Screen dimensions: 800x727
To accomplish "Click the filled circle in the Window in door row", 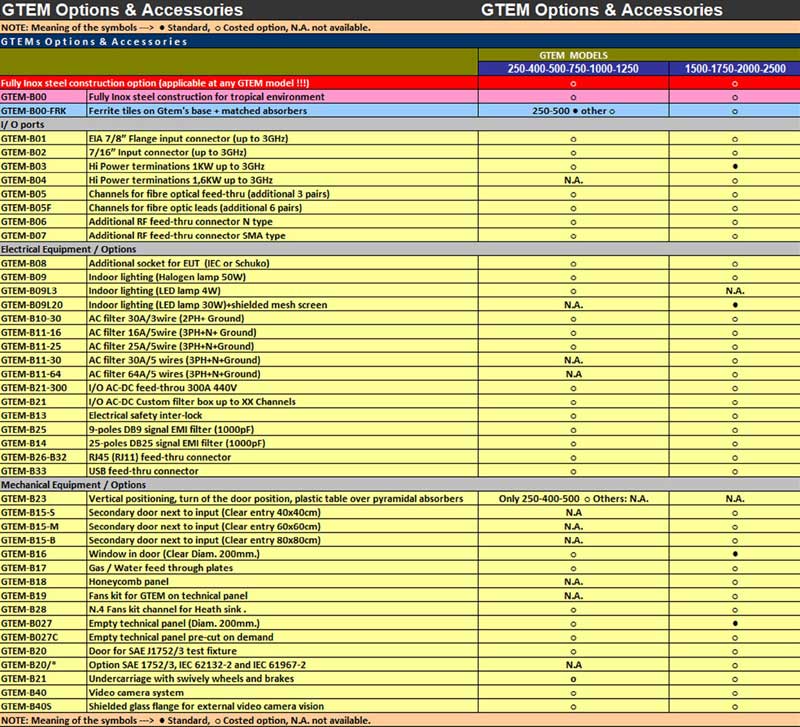I will click(735, 553).
